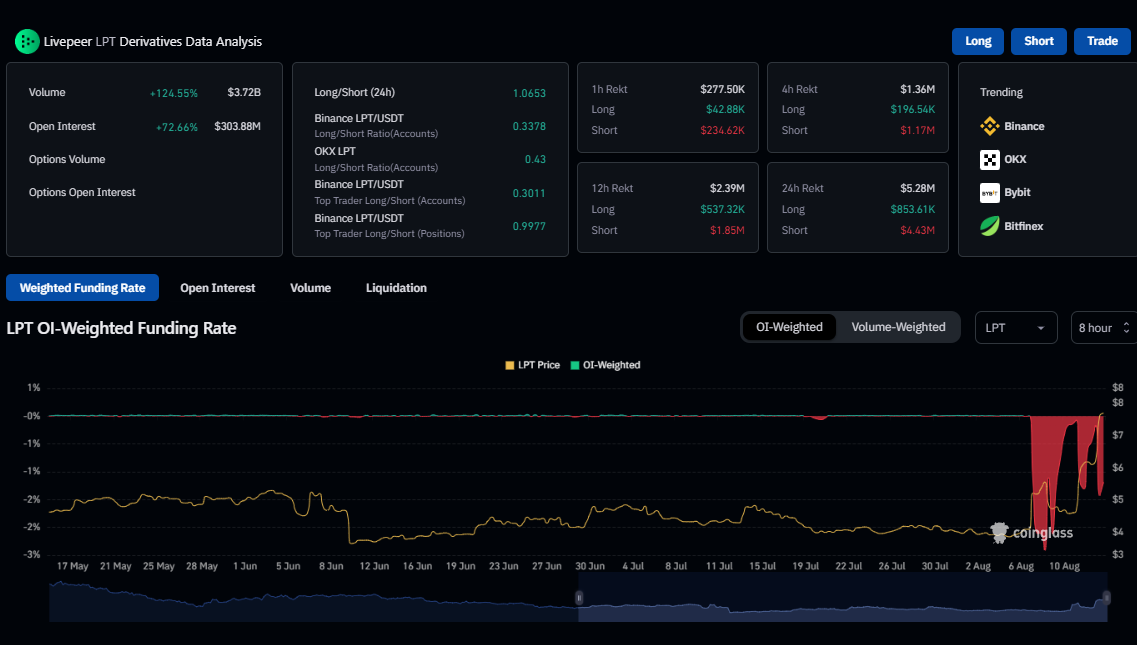The width and height of the screenshot is (1137, 645).
Task: Click the Binance exchange icon
Action: pyautogui.click(x=989, y=126)
